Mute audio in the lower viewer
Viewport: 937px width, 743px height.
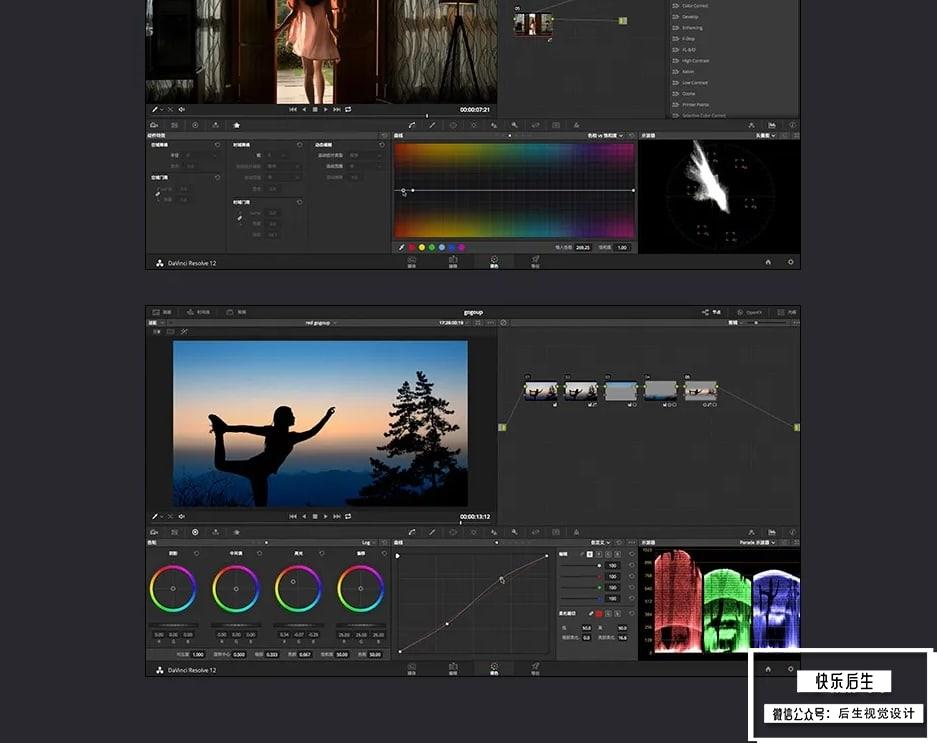pos(181,517)
